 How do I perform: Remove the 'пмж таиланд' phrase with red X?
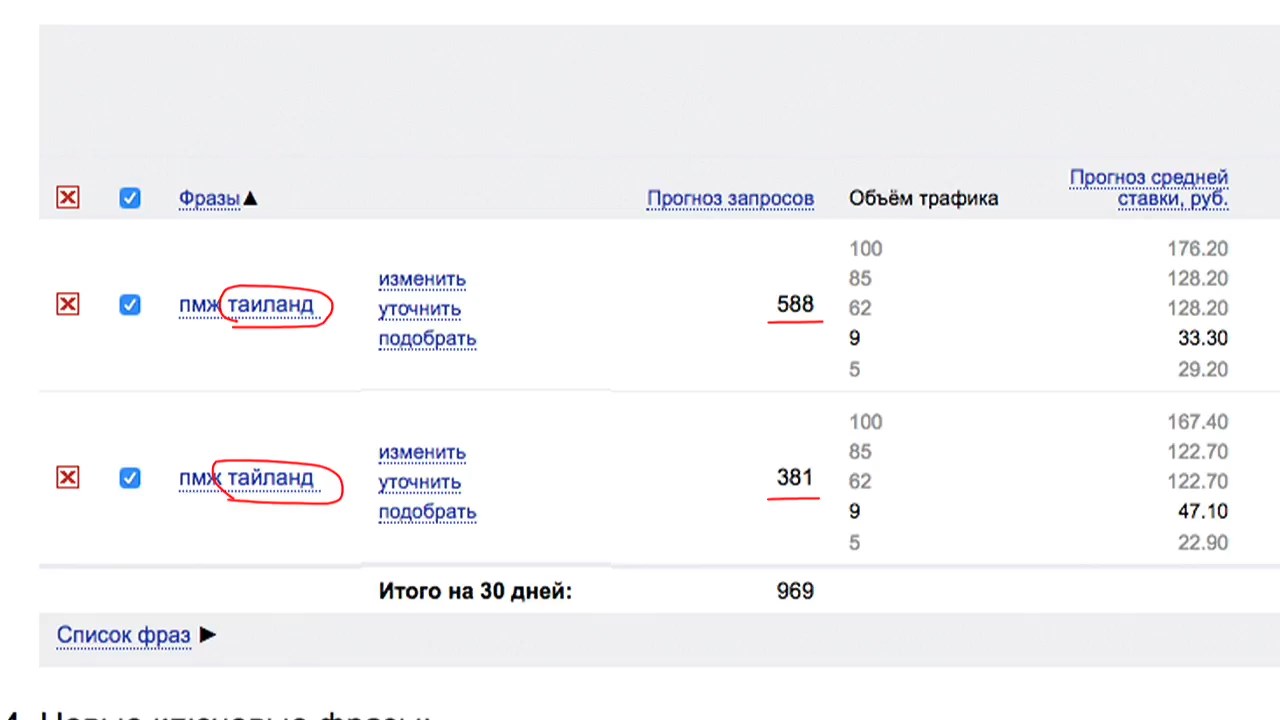click(x=68, y=304)
